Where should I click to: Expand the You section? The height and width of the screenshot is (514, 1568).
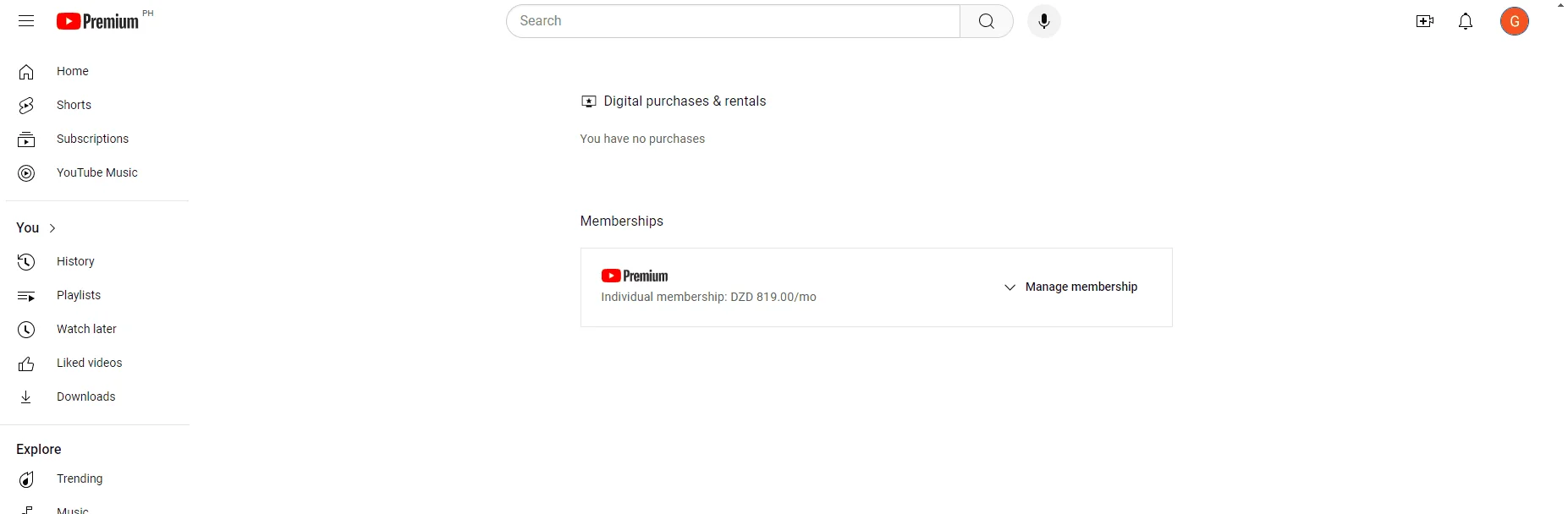coord(36,228)
